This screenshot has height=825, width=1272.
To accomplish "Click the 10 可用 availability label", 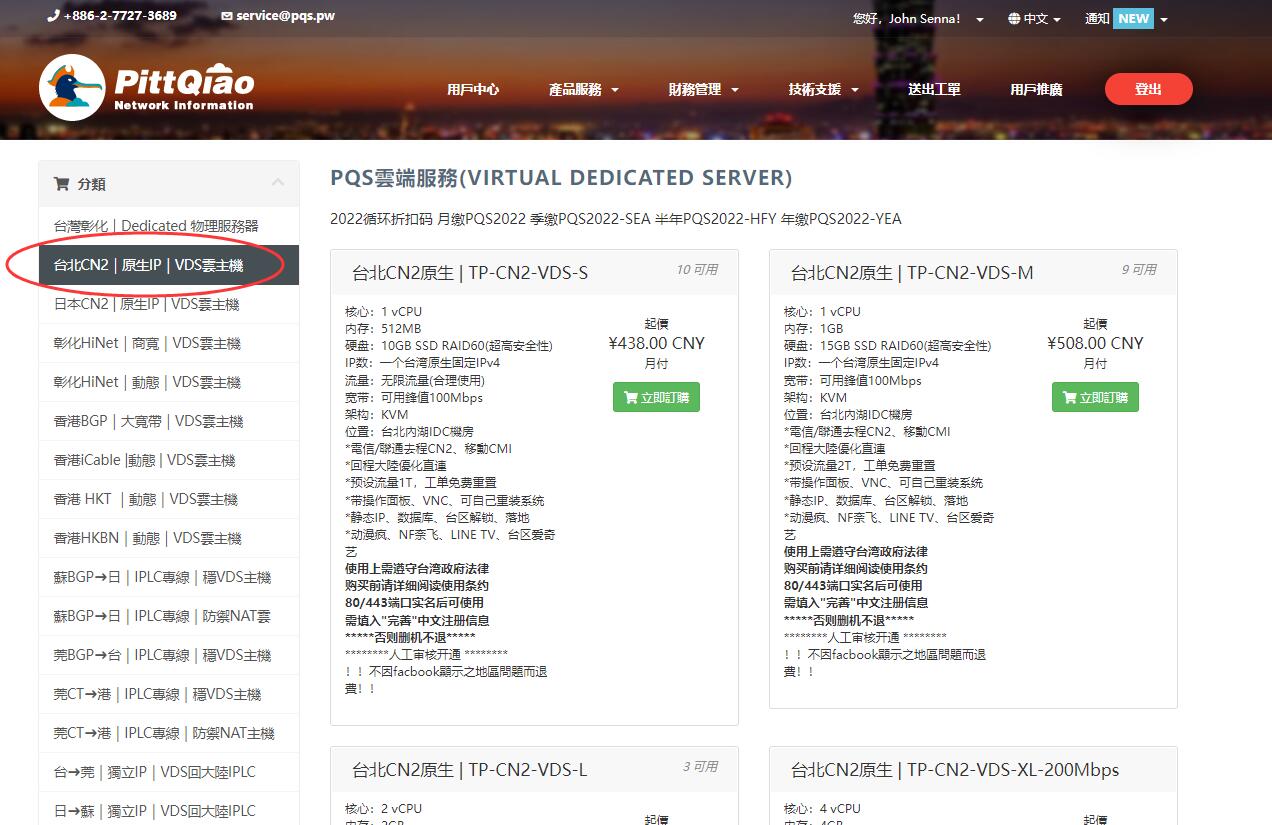I will pyautogui.click(x=697, y=270).
